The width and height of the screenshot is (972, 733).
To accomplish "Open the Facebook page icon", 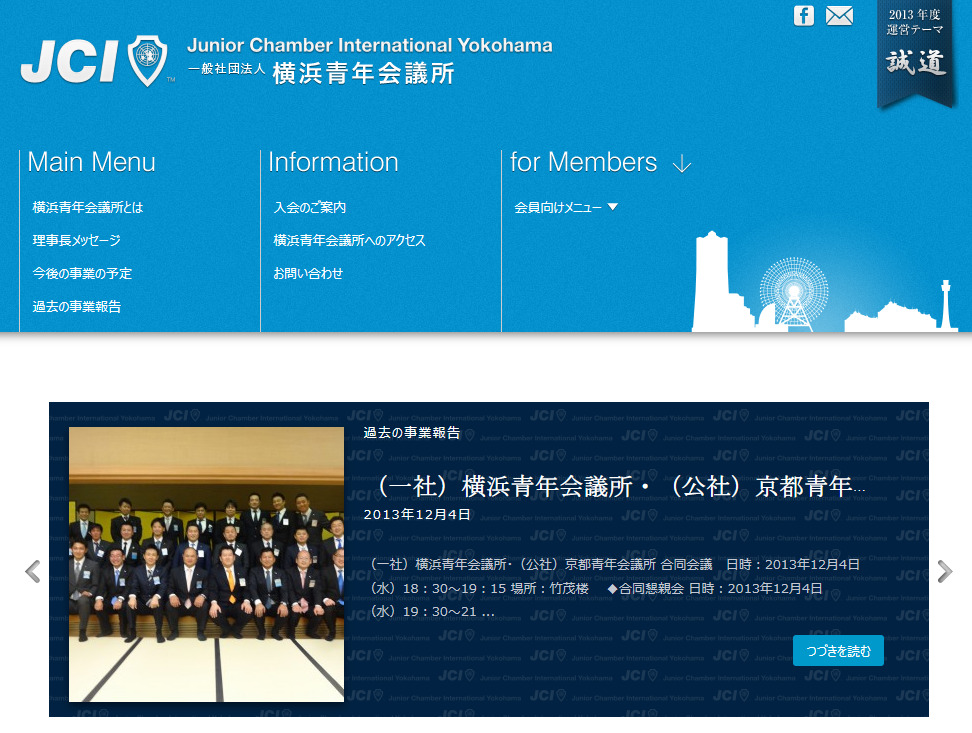I will tap(803, 16).
